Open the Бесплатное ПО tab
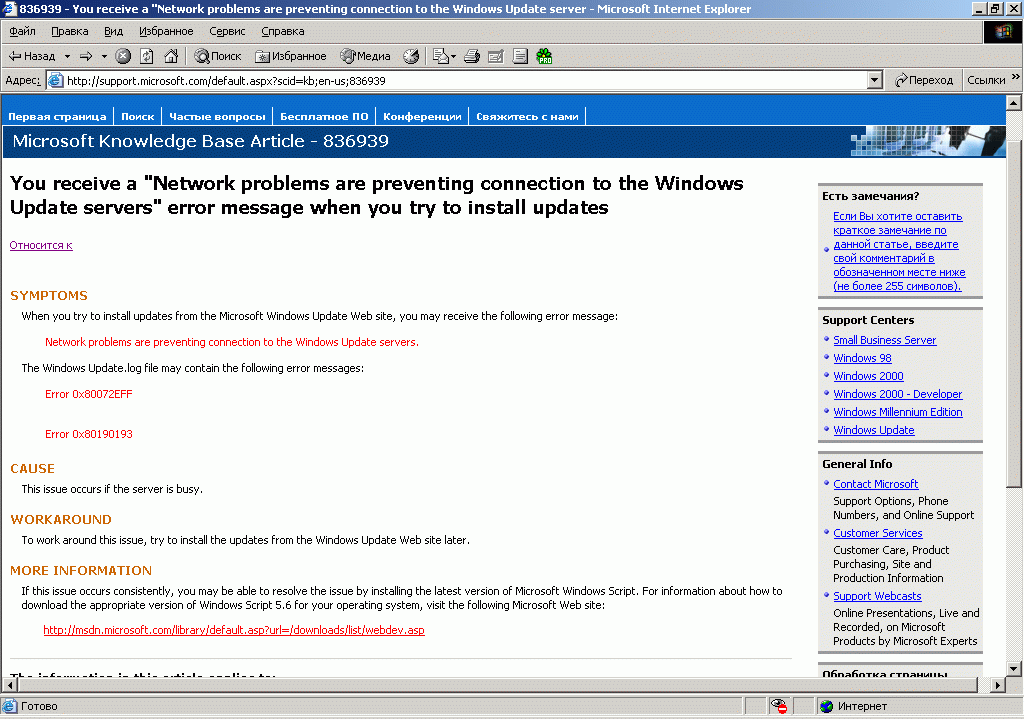Viewport: 1024px width, 719px height. pyautogui.click(x=324, y=116)
